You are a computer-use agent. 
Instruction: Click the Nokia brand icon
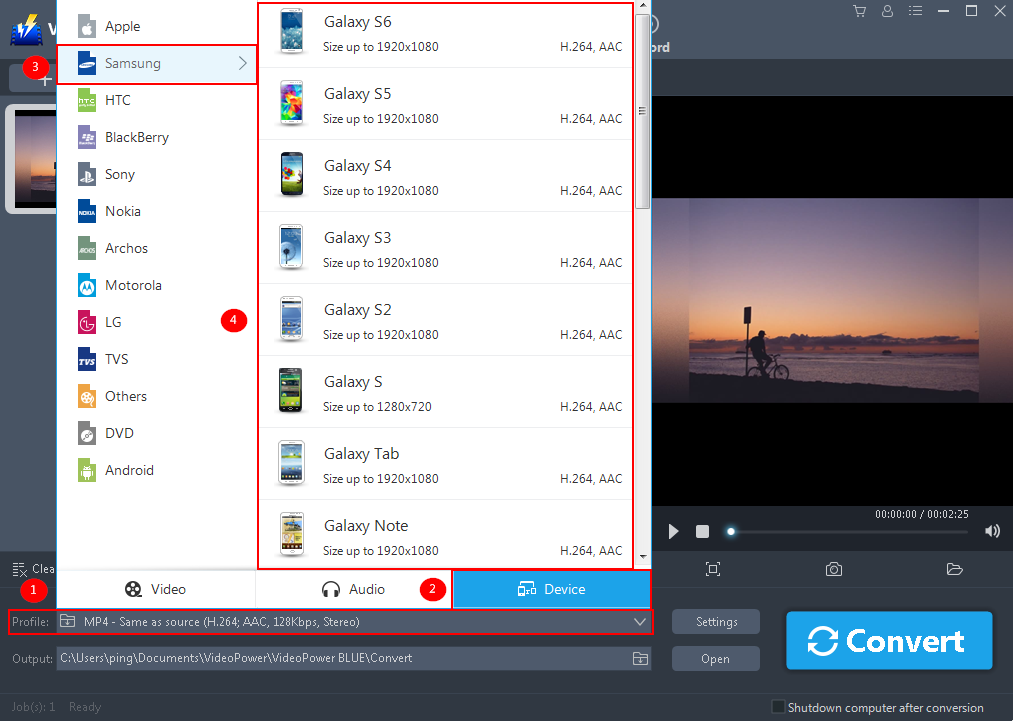(x=87, y=211)
